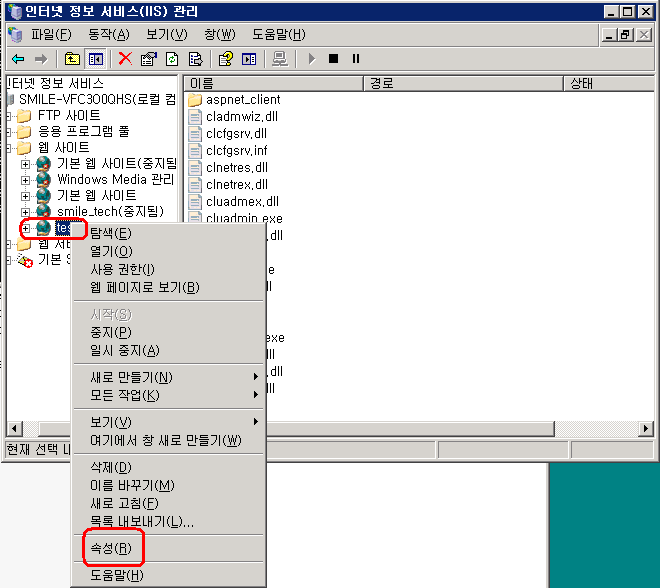The width and height of the screenshot is (660, 588).
Task: Click the Back arrow toolbar icon
Action: click(18, 59)
